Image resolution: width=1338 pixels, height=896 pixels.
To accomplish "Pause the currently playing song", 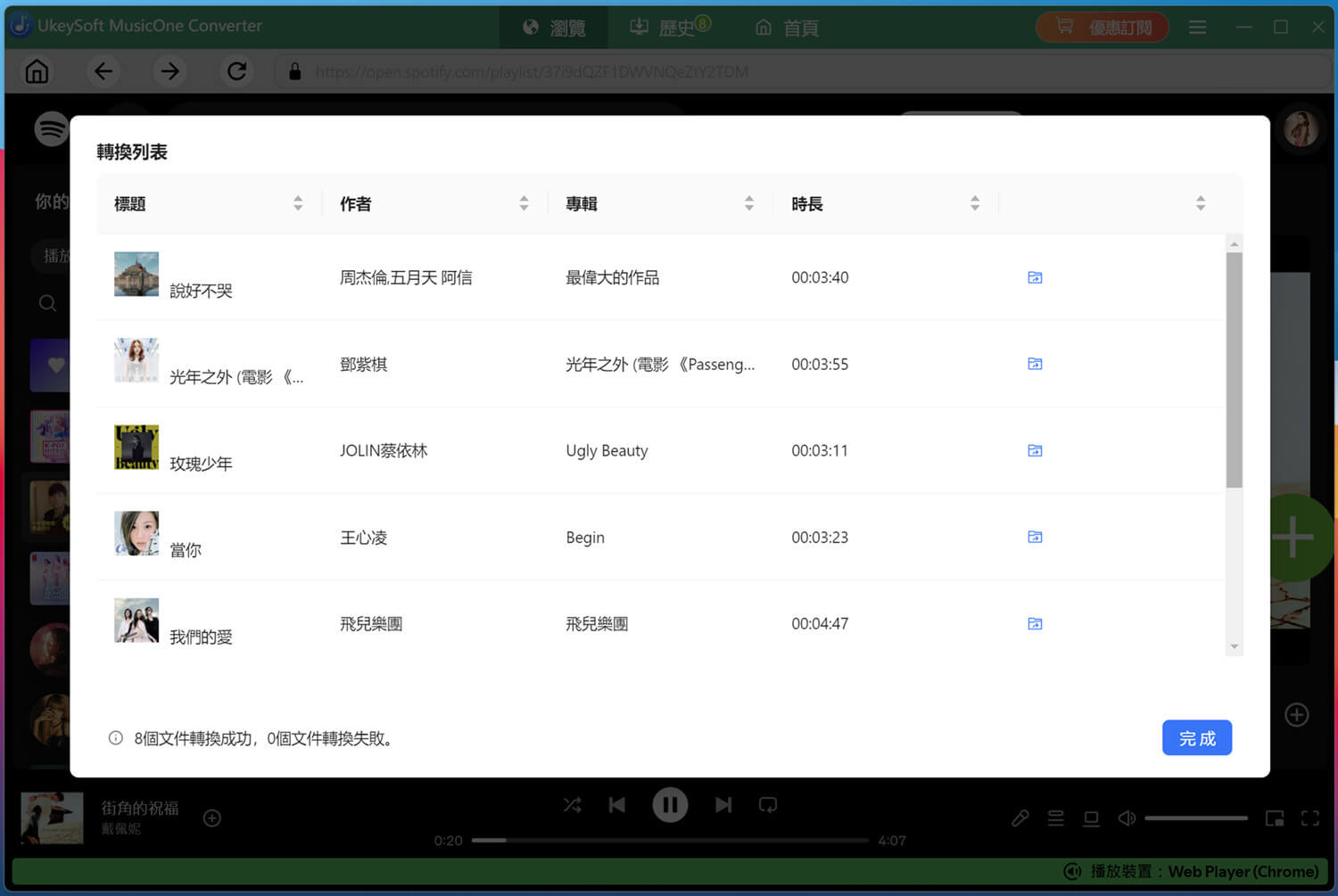I will 670,804.
